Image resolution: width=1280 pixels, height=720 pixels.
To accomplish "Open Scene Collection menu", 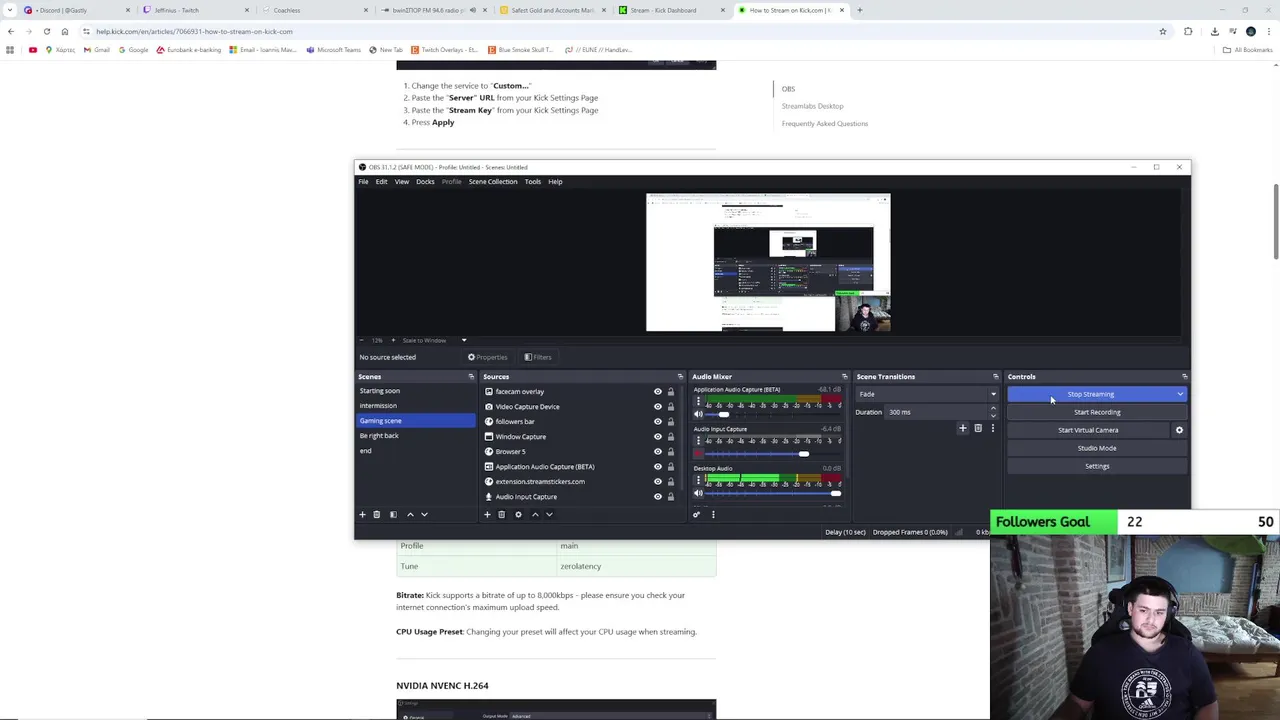I will pyautogui.click(x=493, y=182).
